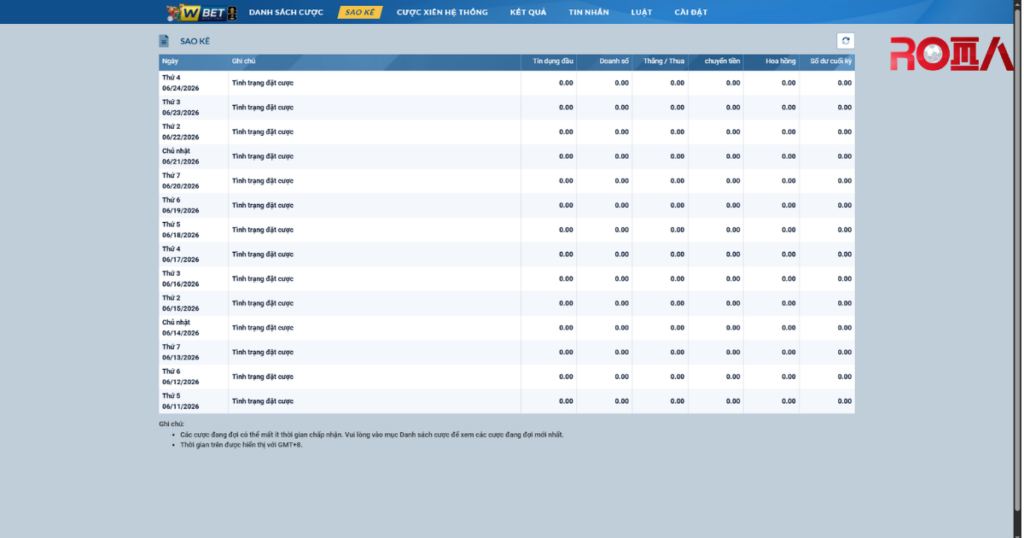Select the date cell Thứ 4 06/17/2026
1024x538 pixels.
(x=193, y=255)
